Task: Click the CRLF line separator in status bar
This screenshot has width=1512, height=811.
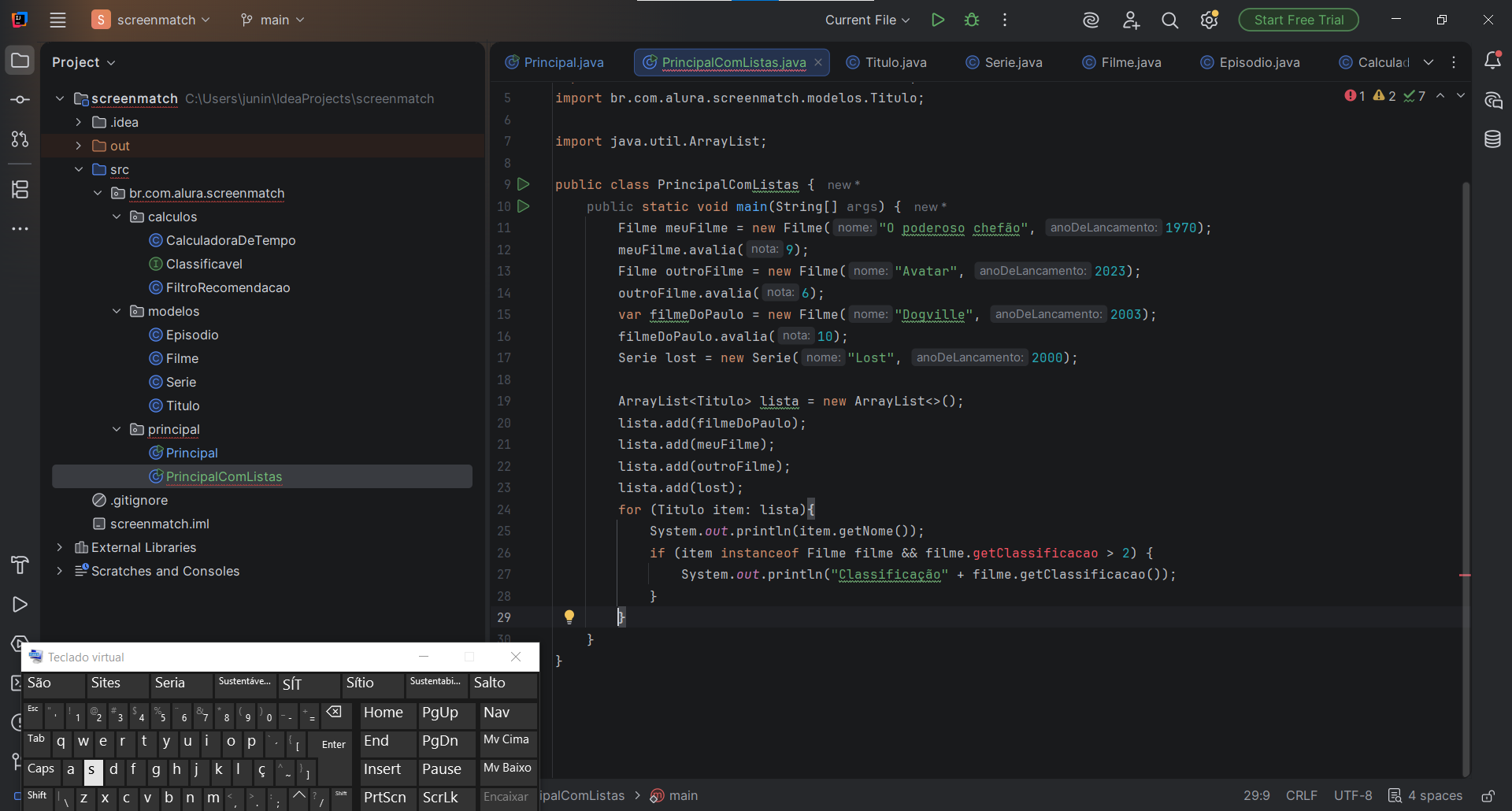Action: coord(1301,795)
